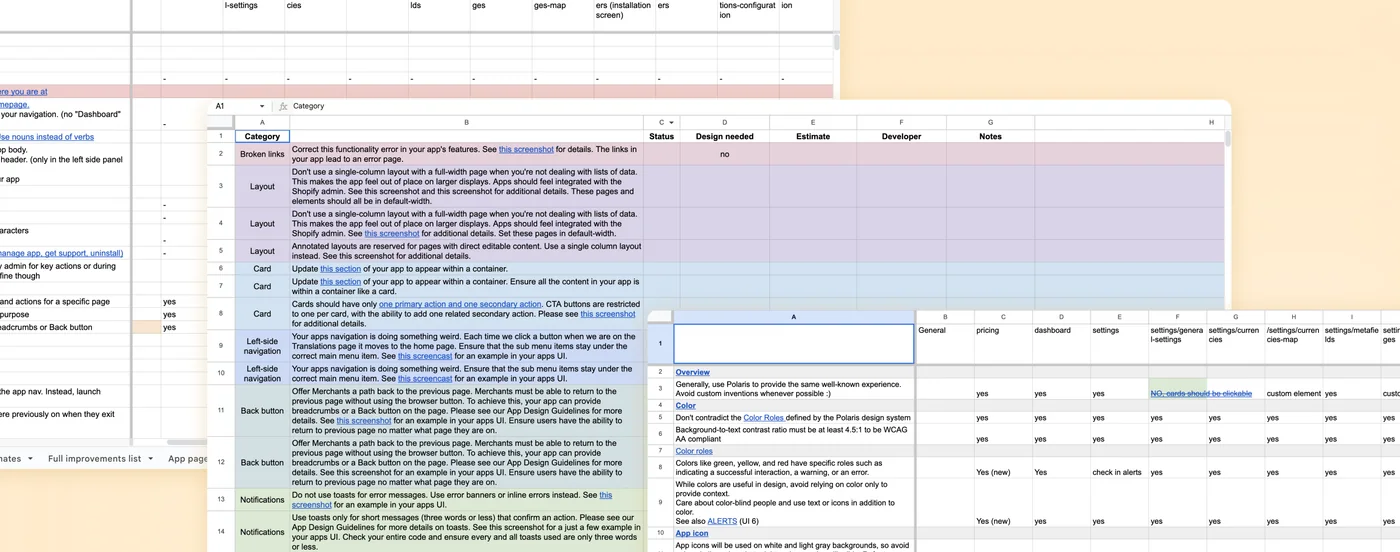Select Left-side navigation cell in row 10
This screenshot has width=1400, height=552.
[262, 373]
